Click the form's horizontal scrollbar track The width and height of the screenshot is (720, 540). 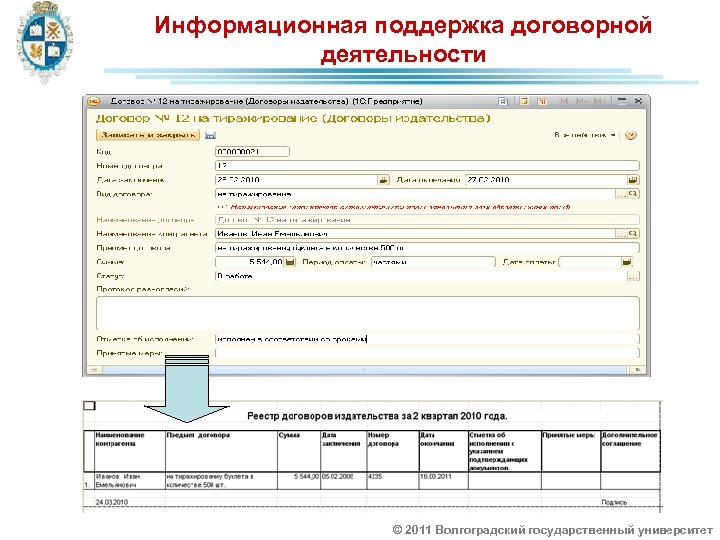click(366, 369)
